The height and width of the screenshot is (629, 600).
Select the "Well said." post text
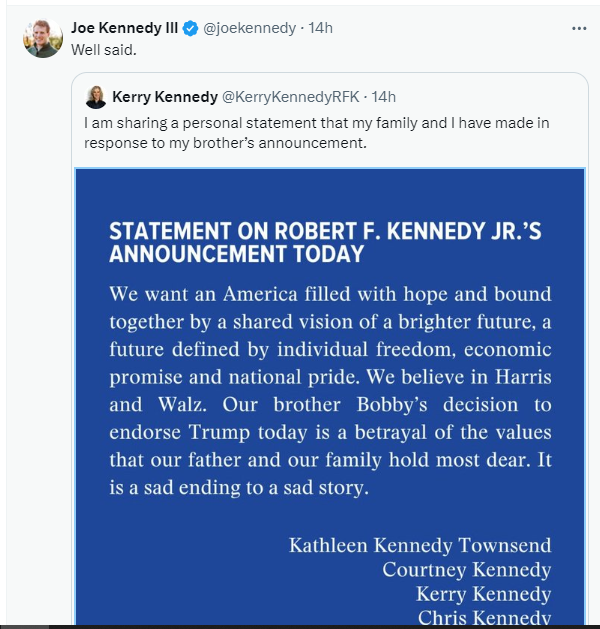pyautogui.click(x=104, y=50)
